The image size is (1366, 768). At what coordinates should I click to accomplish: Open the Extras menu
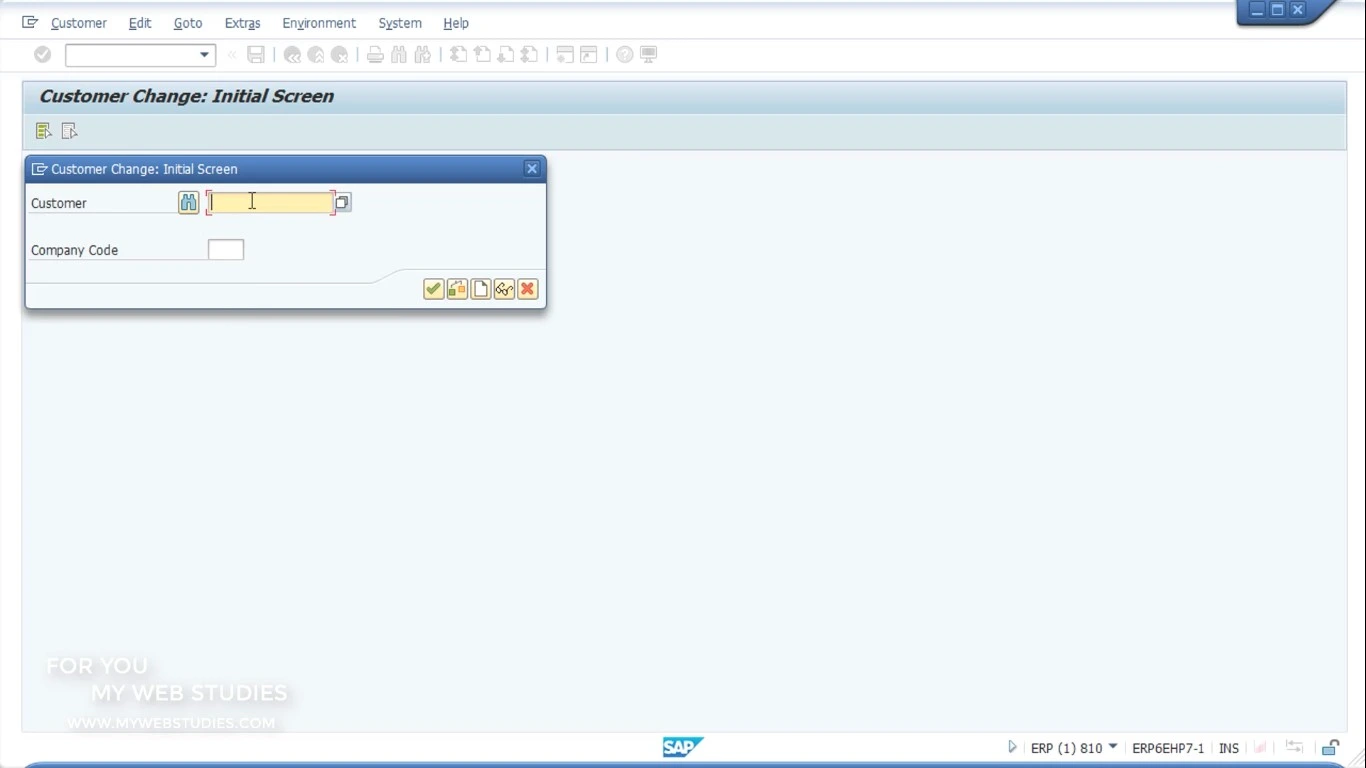[243, 23]
